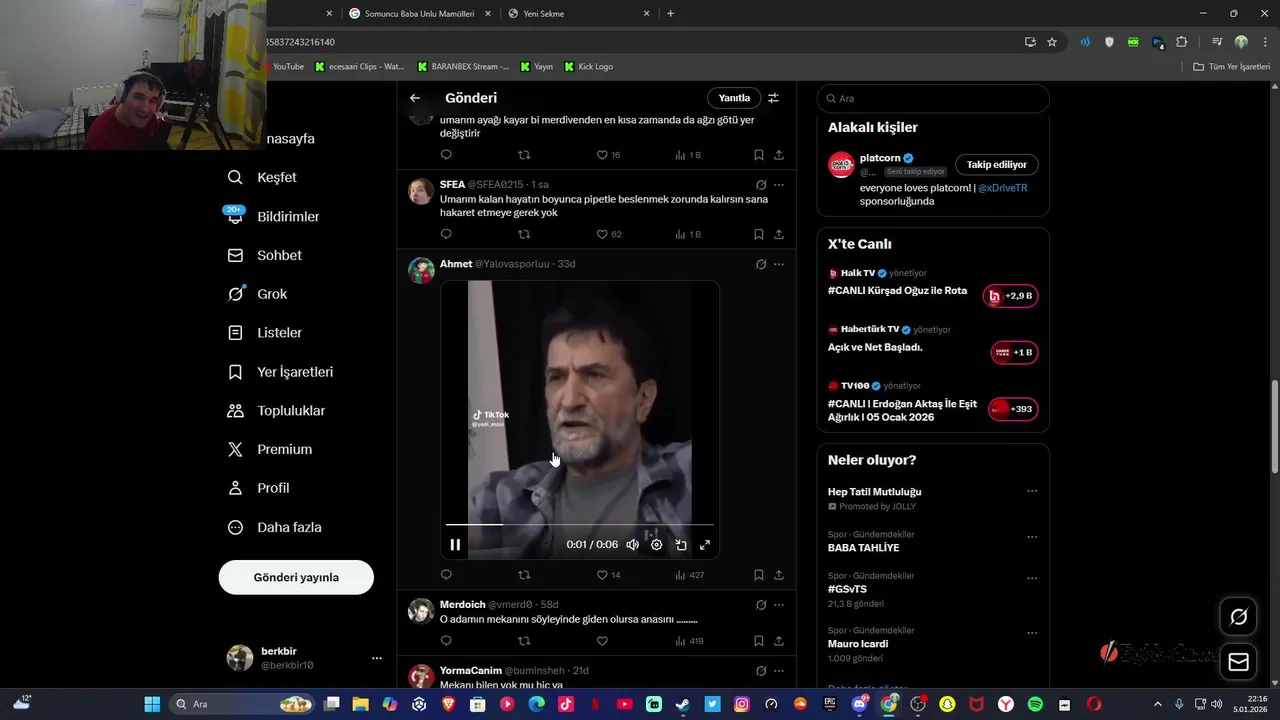Go back with the Gönderi arrow
Viewport: 1280px width, 720px height.
415,98
